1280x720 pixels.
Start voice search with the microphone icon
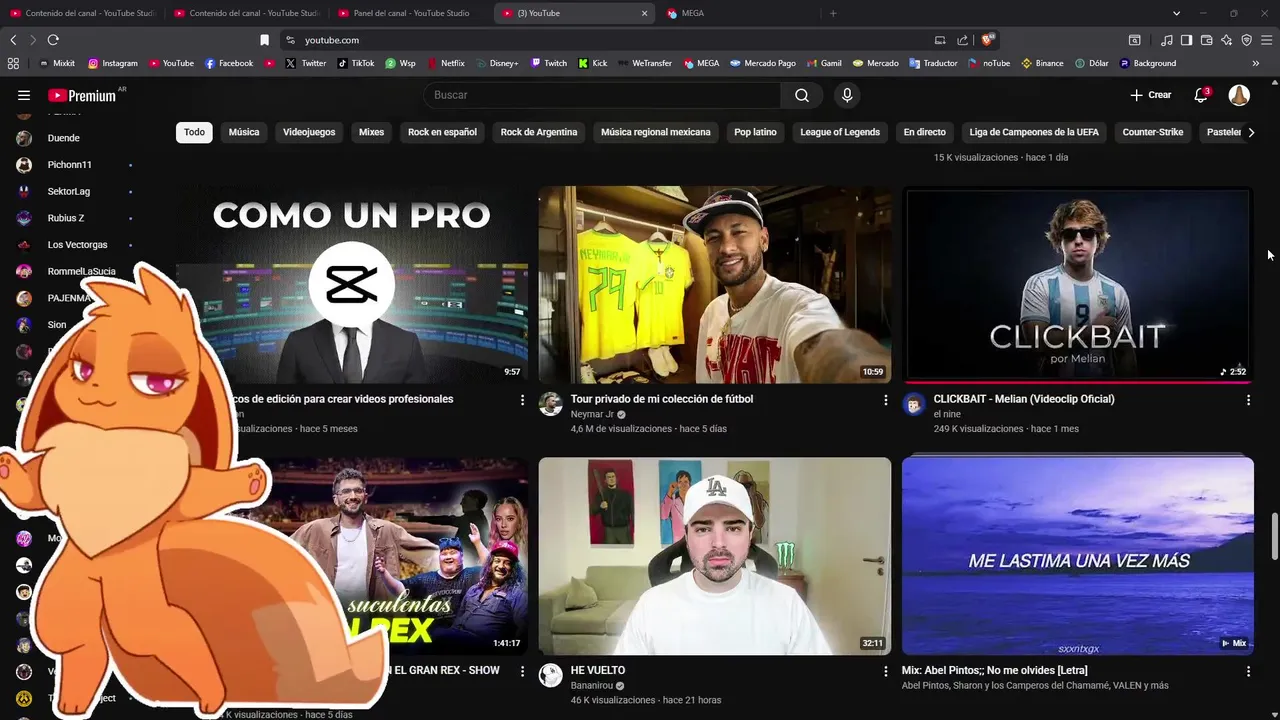(847, 95)
